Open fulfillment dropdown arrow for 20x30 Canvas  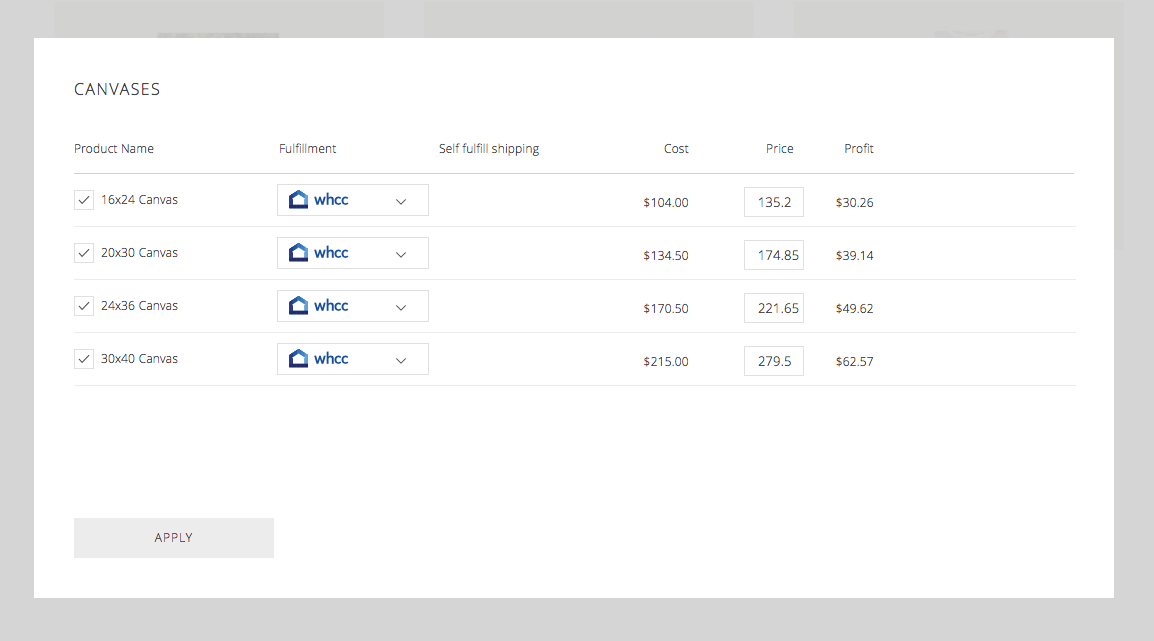coord(401,254)
